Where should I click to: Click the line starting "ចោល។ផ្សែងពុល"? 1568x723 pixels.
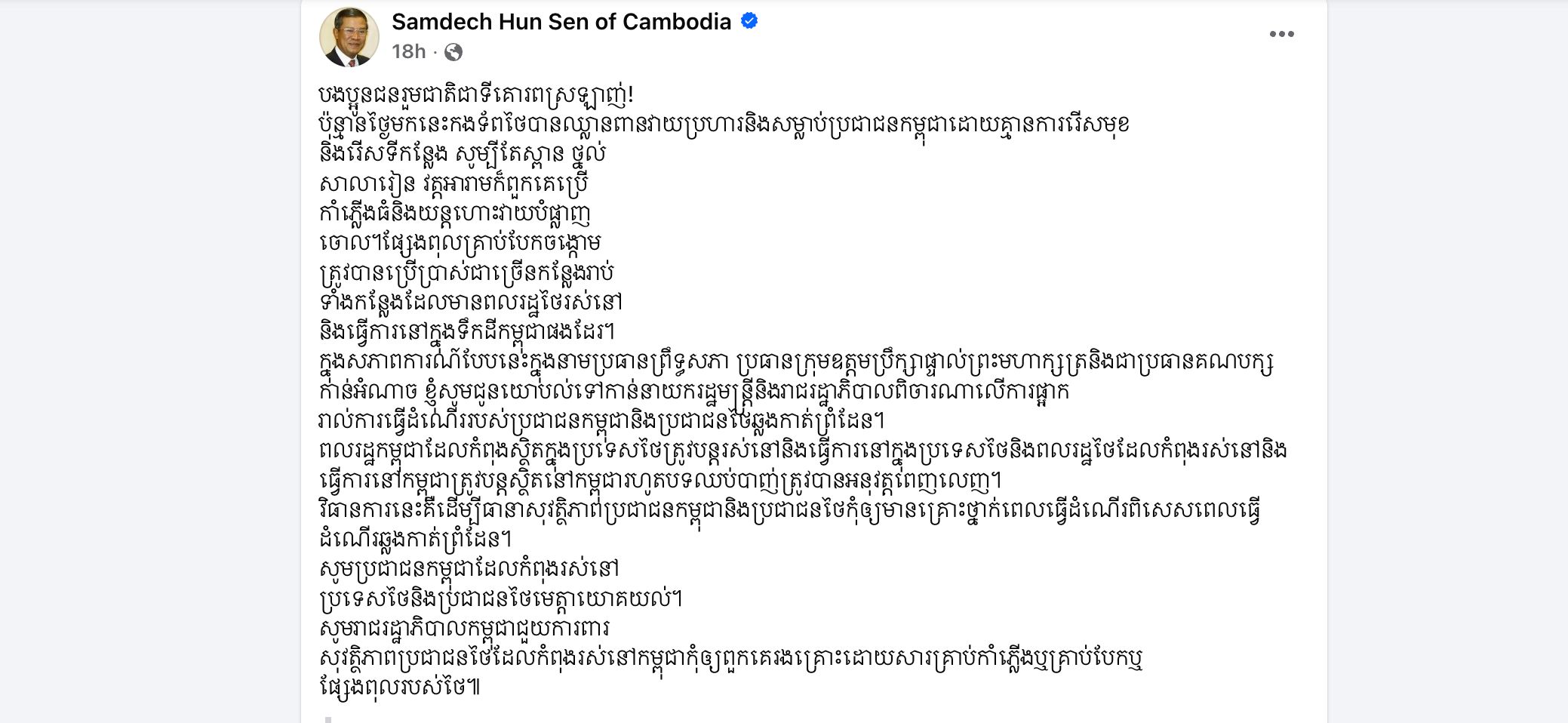click(460, 243)
